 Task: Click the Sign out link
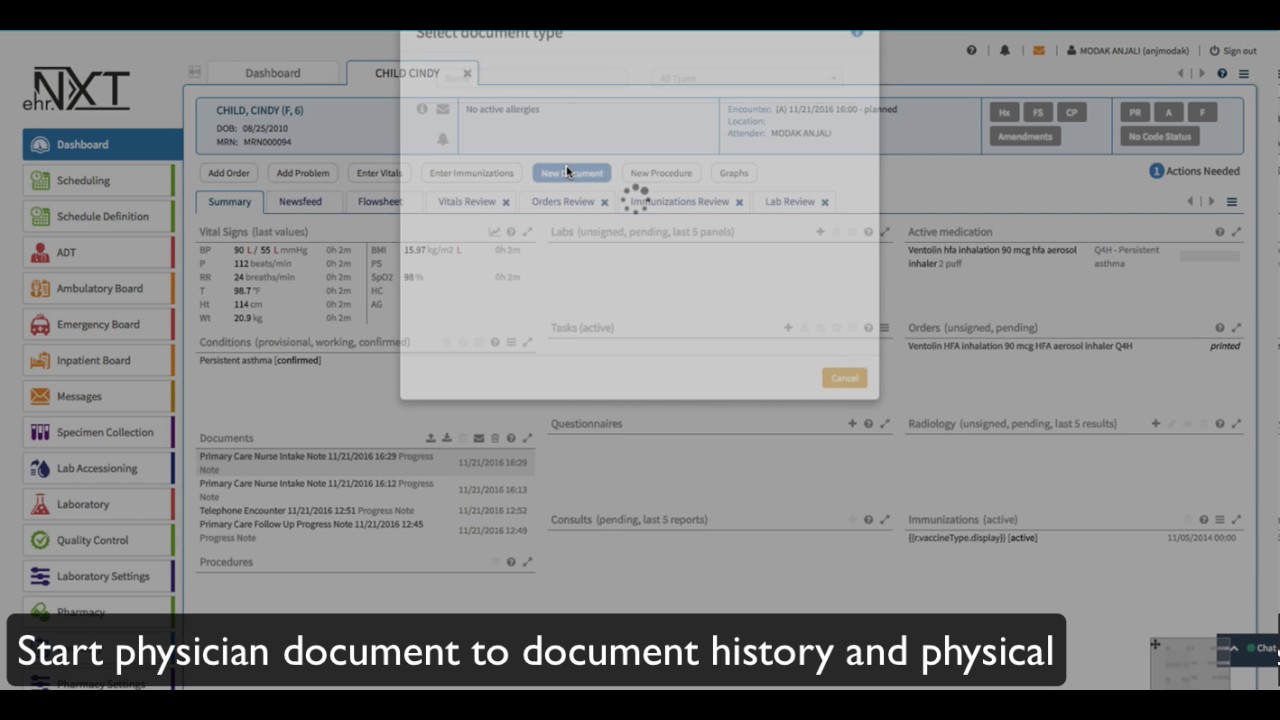(x=1233, y=51)
